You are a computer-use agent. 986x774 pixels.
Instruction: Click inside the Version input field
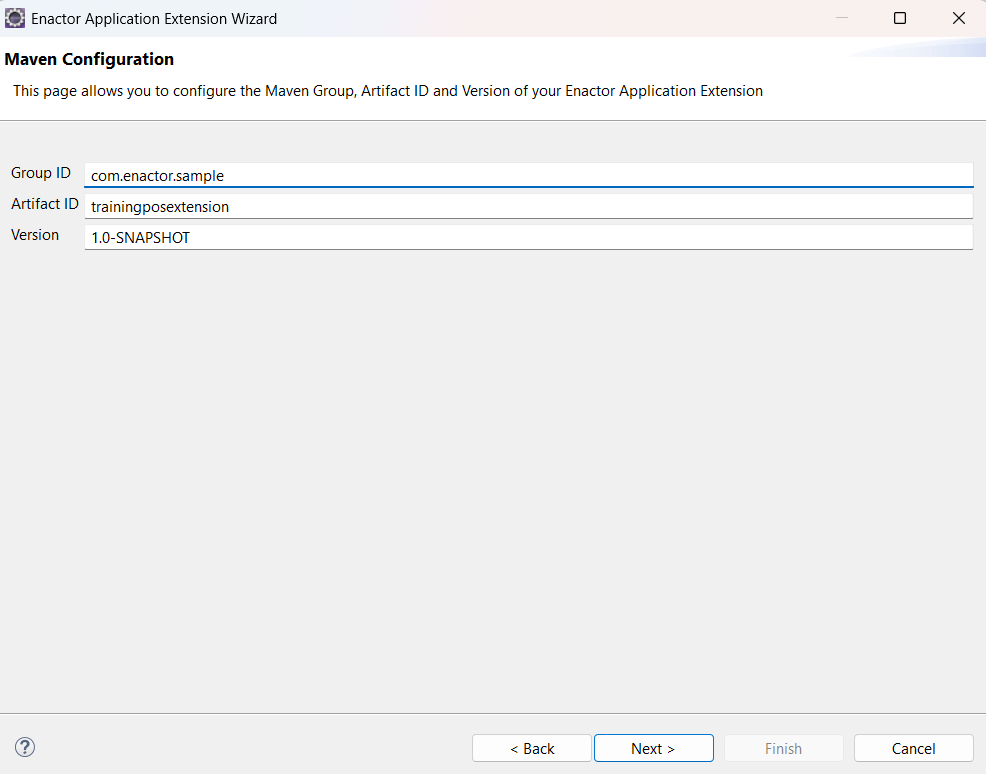(x=400, y=236)
